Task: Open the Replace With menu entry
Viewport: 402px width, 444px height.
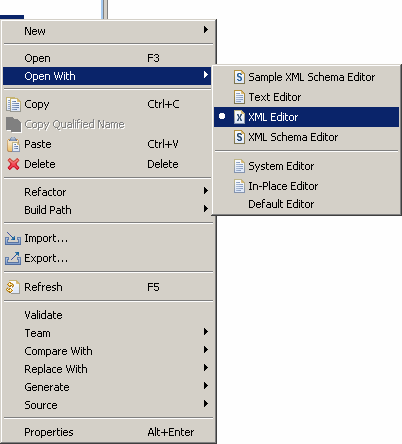Action: 108,369
